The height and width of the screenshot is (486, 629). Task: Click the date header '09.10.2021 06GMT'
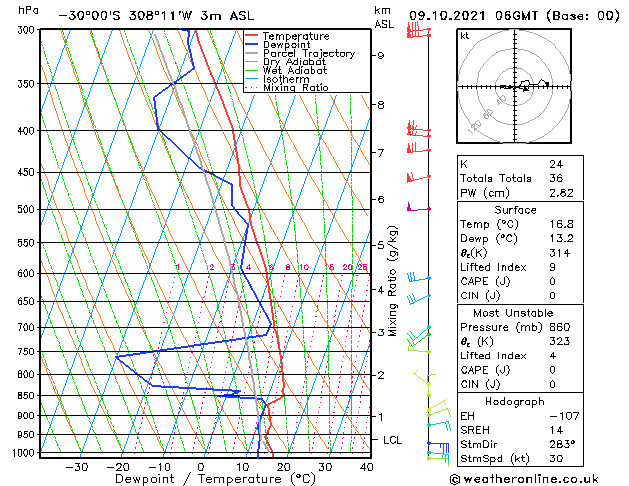[x=473, y=16]
